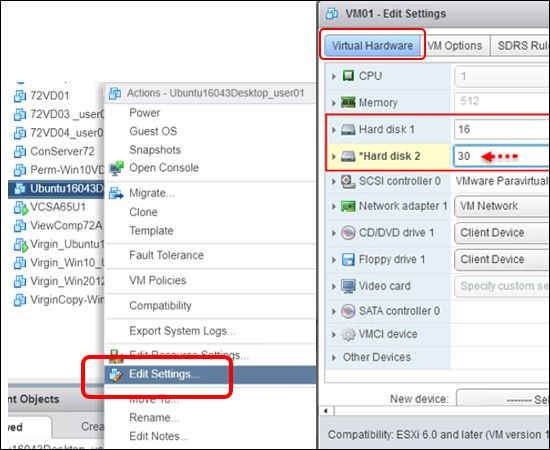Expand Network adapter 1 details

click(334, 206)
